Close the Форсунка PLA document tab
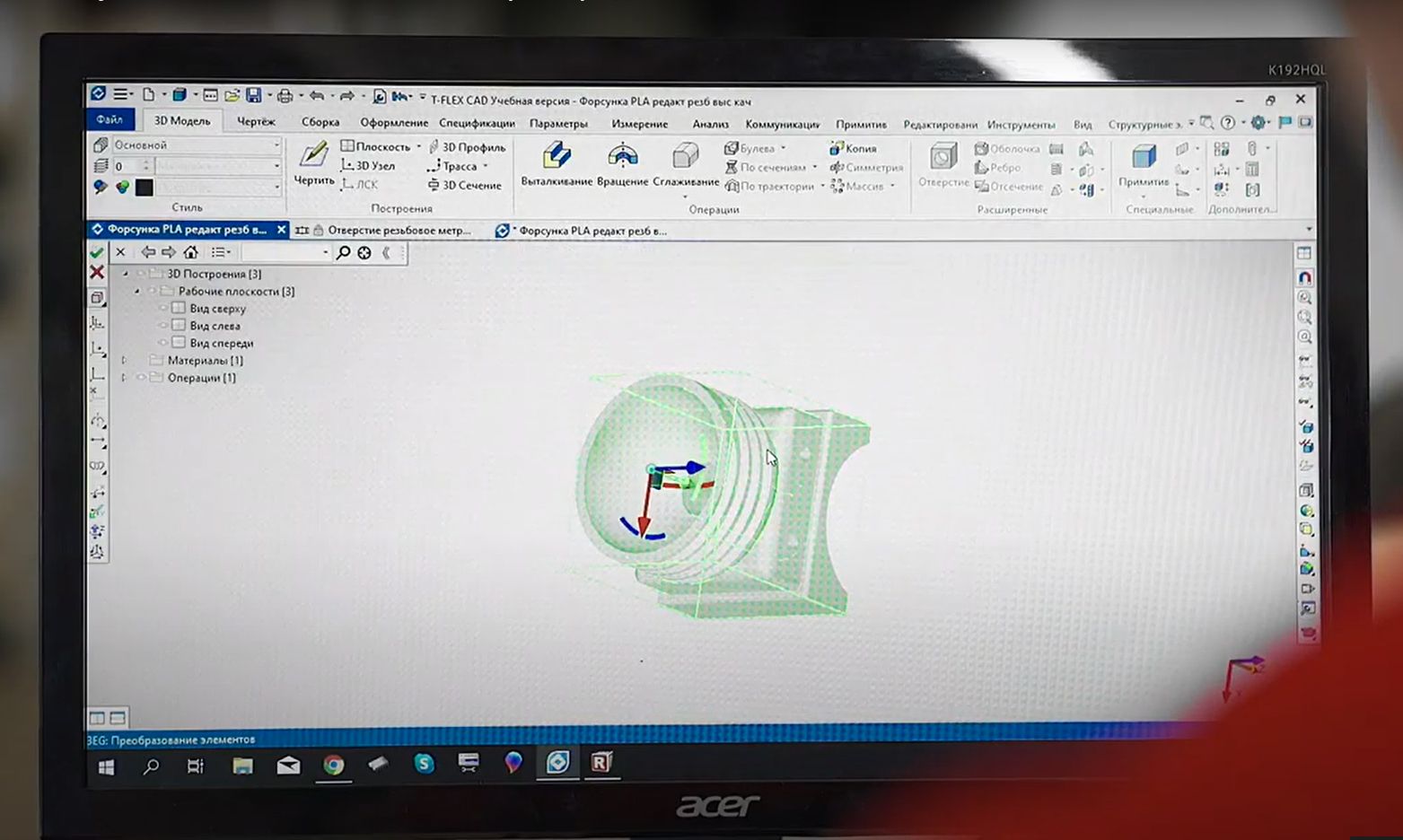 [x=281, y=230]
